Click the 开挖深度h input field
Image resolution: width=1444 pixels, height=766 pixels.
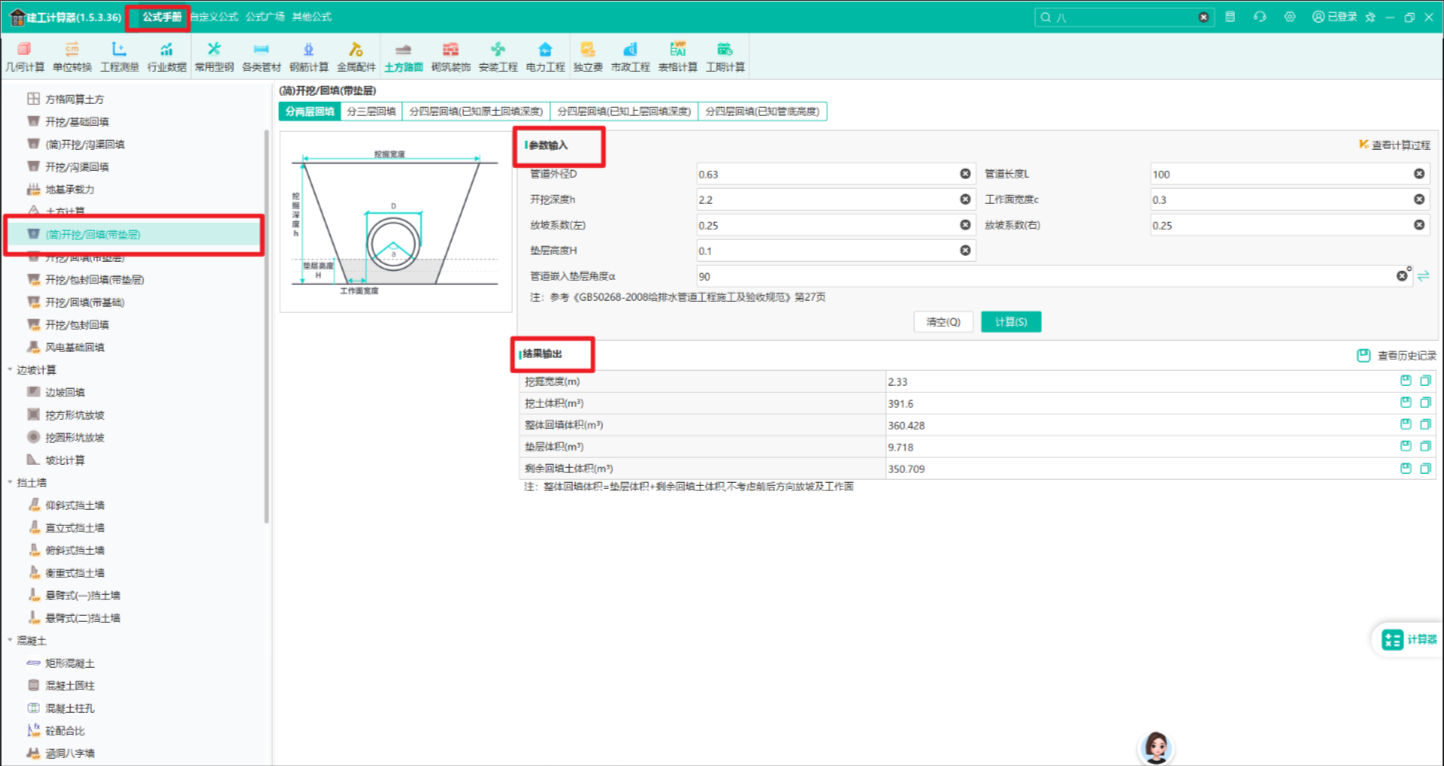pos(836,200)
